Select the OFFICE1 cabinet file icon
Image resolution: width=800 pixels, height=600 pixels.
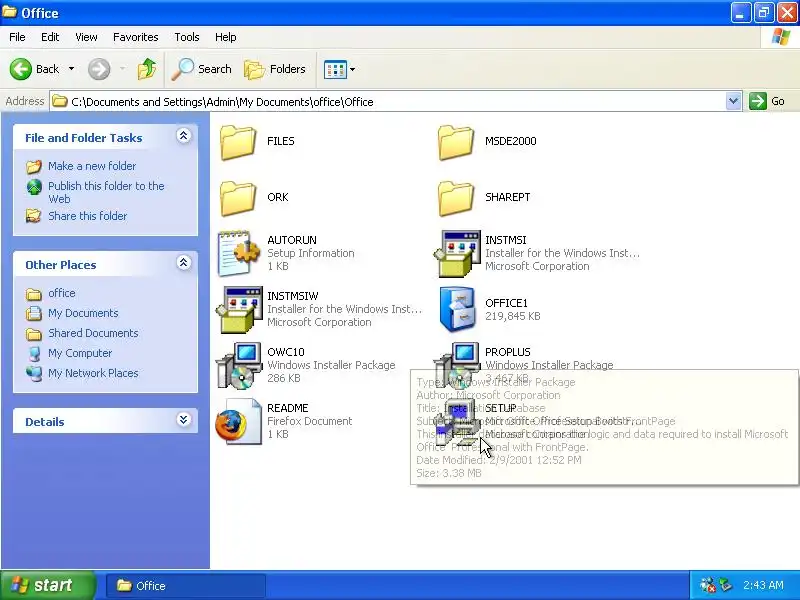pyautogui.click(x=457, y=309)
